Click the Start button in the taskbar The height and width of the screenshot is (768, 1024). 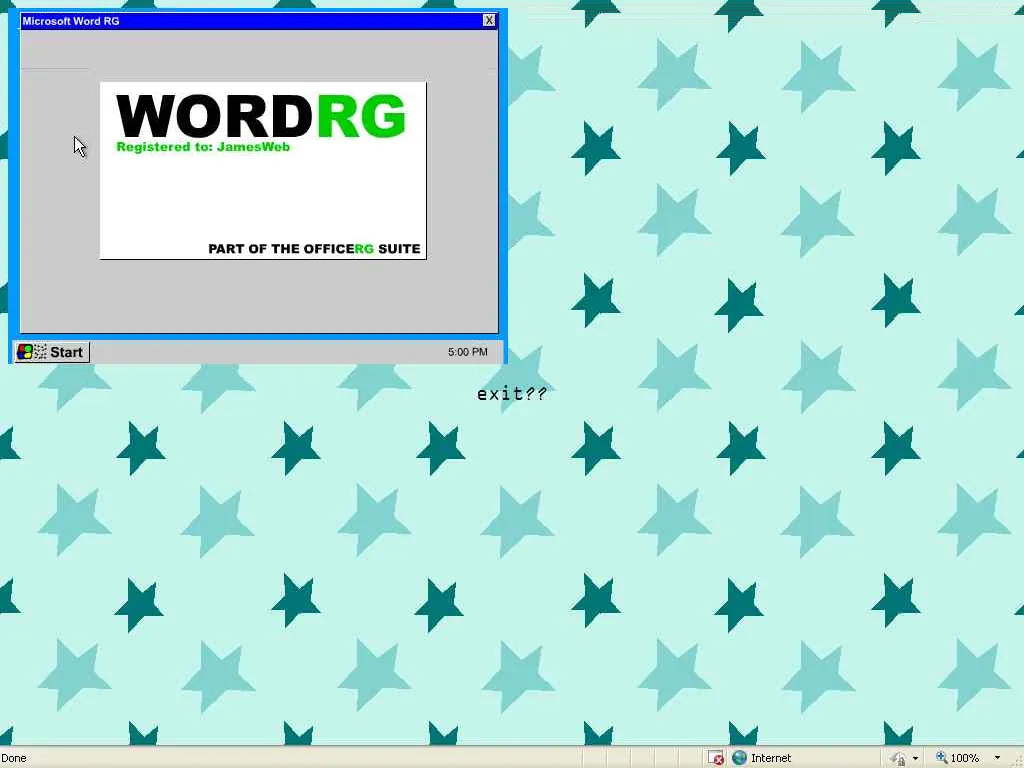(x=52, y=352)
